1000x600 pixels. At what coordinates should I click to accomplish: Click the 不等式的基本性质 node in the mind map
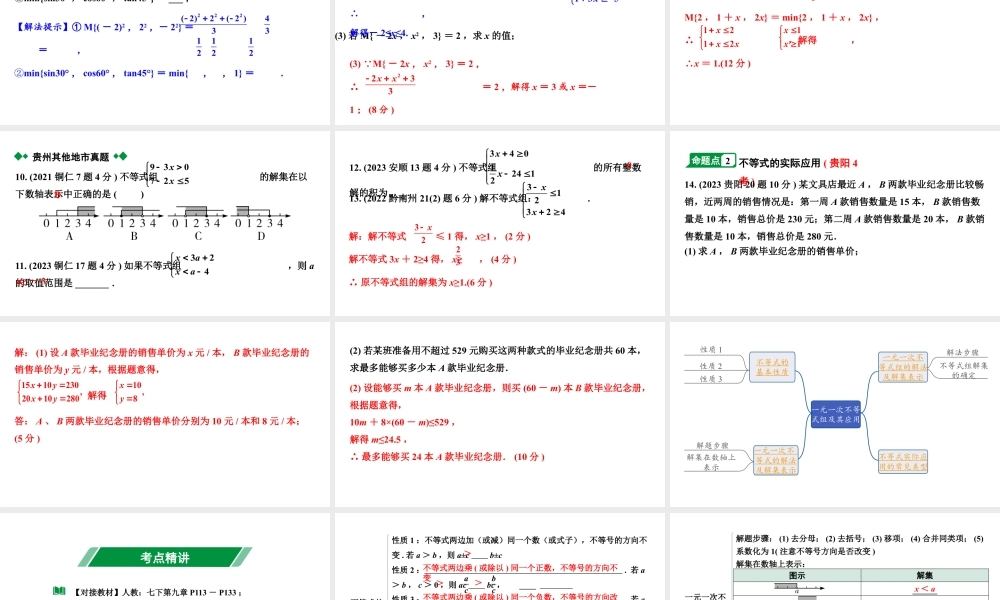(772, 368)
